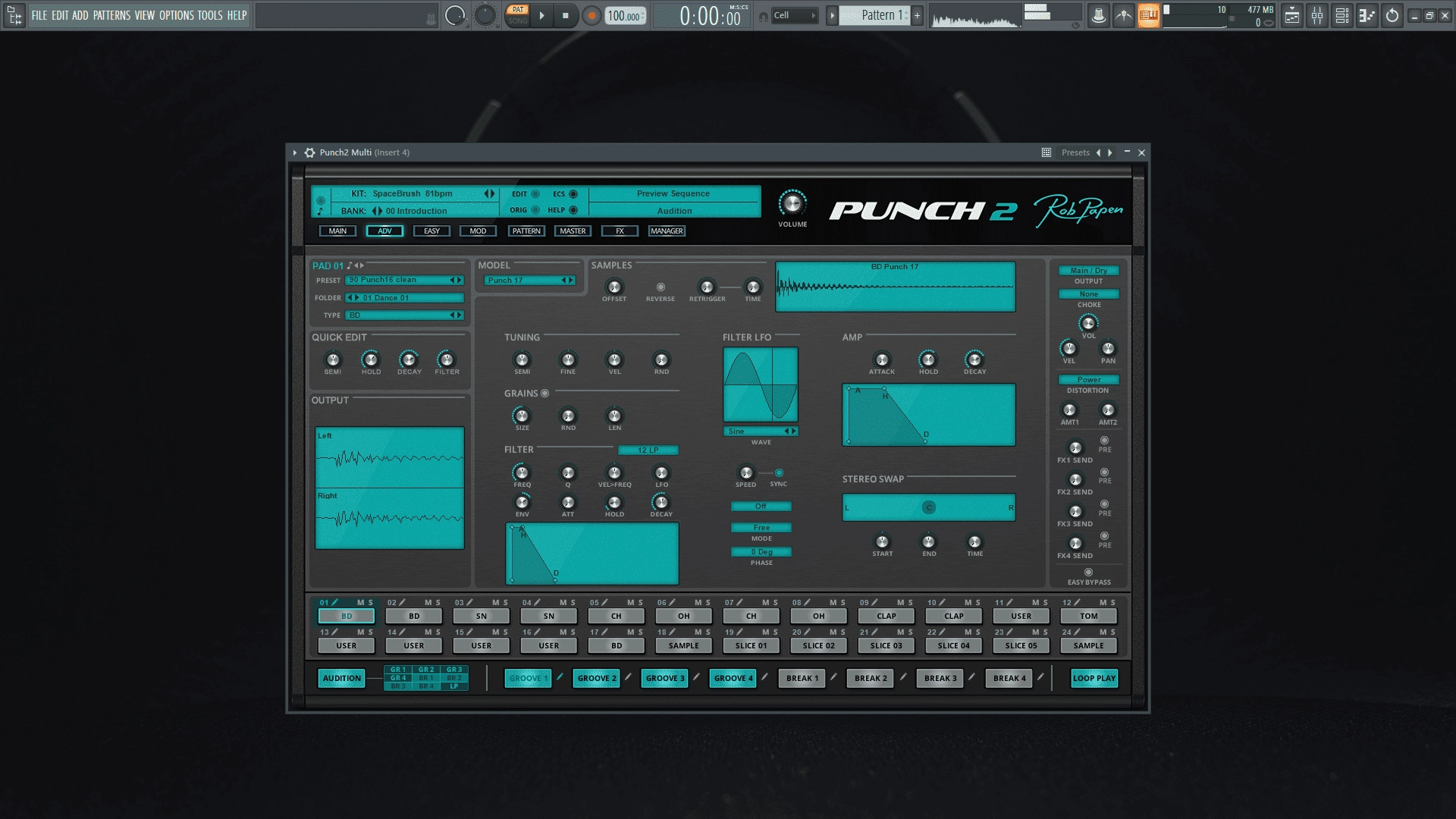Open the DISTORTION 'Power' dropdown

1089,380
